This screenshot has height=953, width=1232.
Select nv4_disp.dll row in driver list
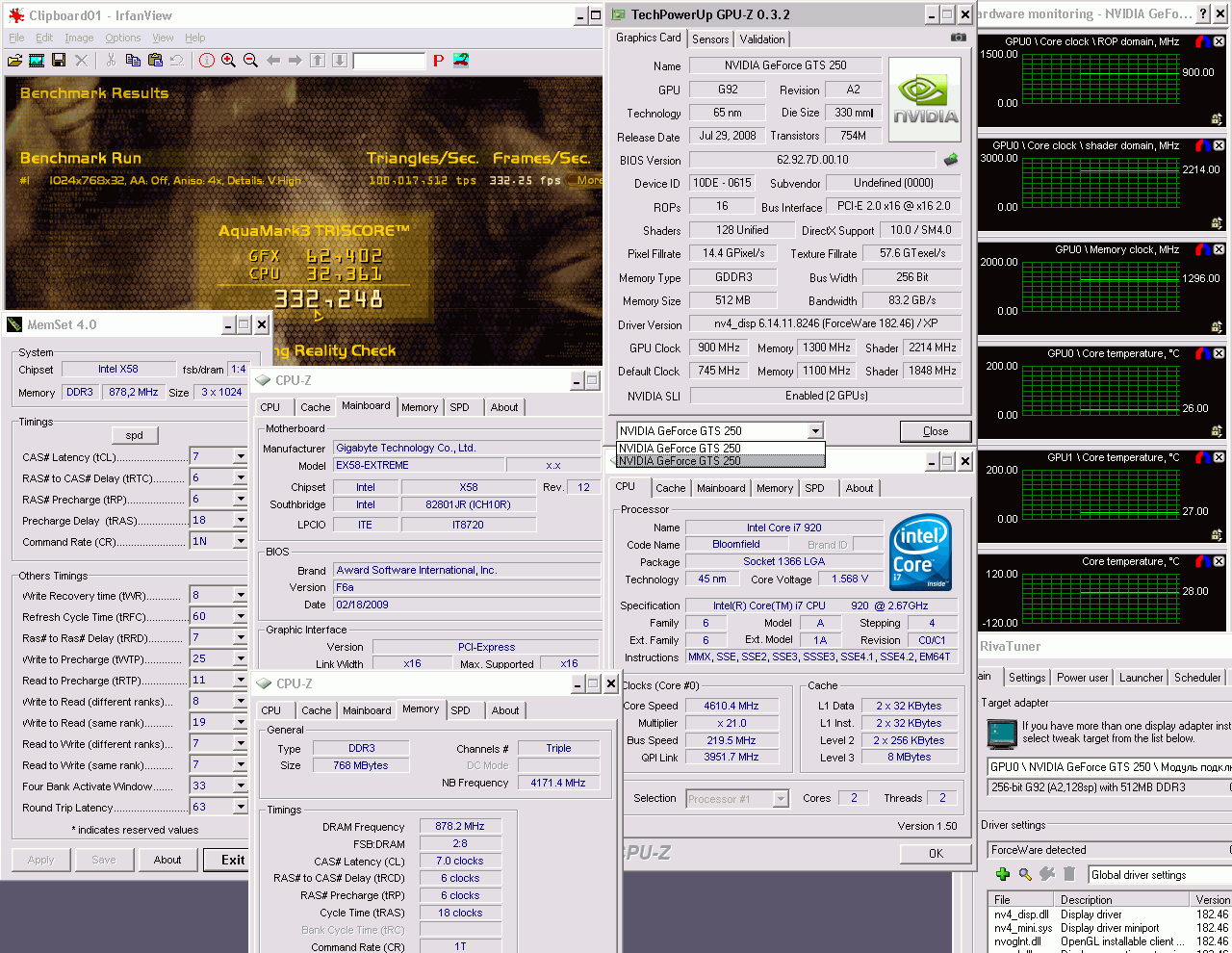1111,914
